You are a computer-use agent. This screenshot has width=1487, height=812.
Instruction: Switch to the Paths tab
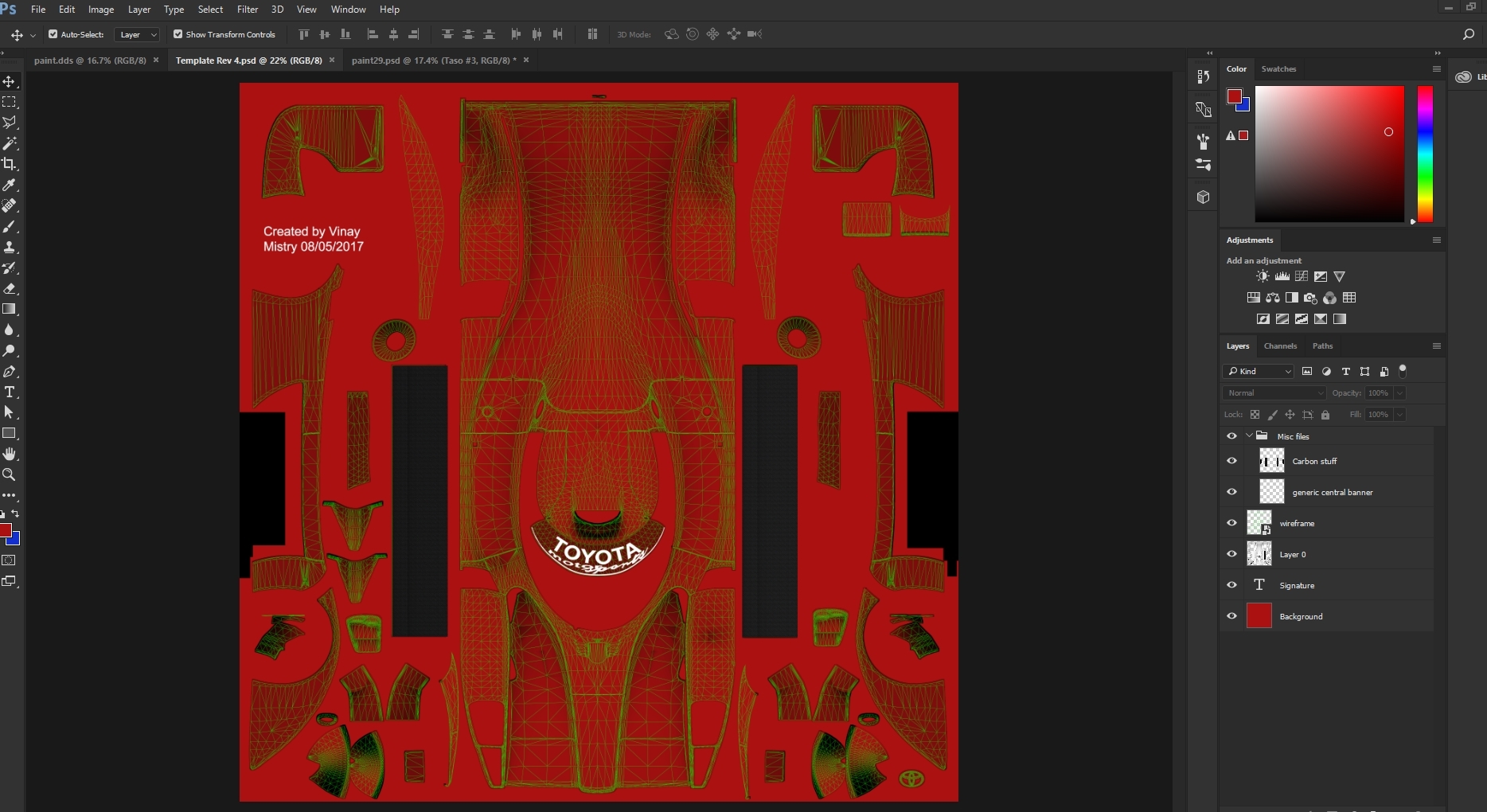pos(1322,345)
